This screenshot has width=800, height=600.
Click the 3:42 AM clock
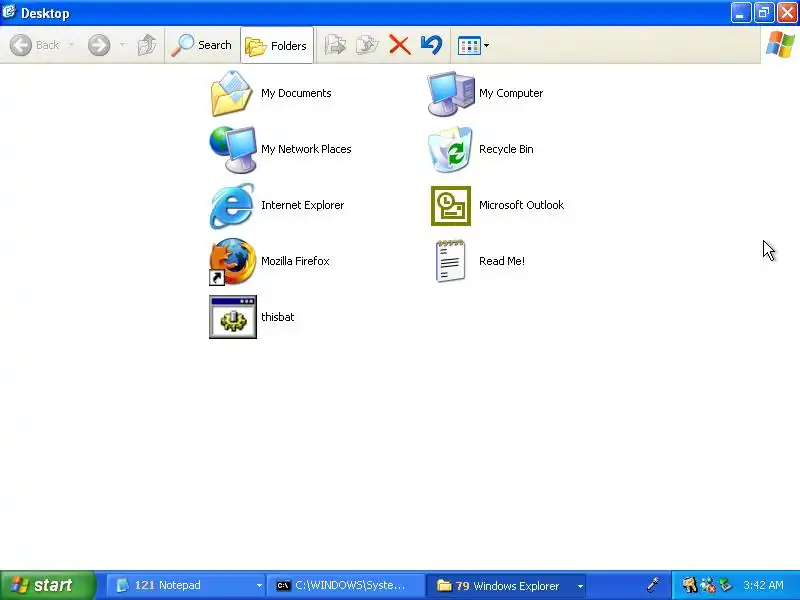coord(763,585)
